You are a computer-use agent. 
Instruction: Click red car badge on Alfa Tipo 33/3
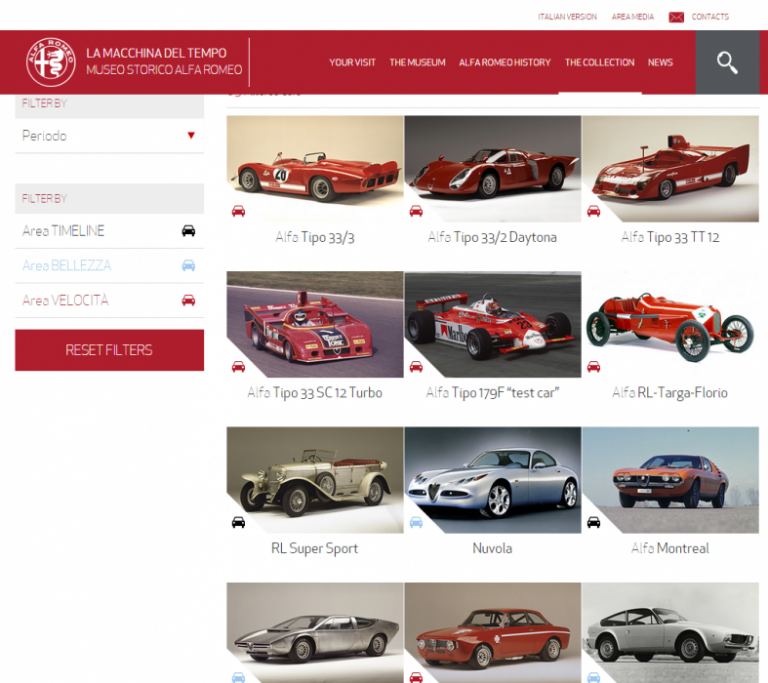coord(238,211)
